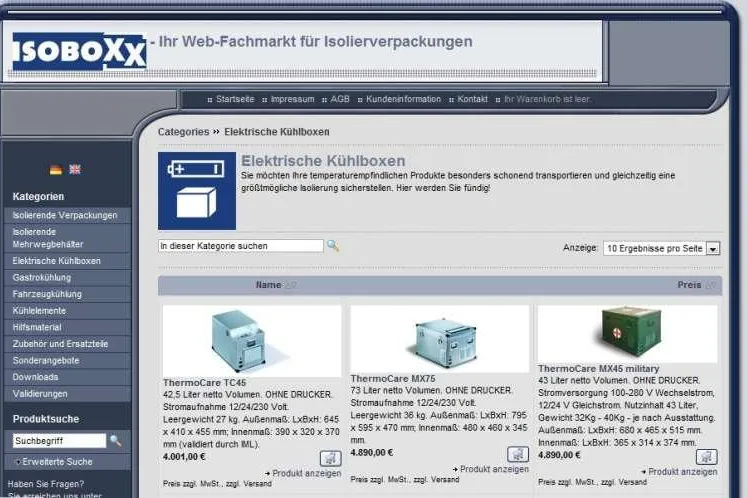Switch language via British flag icon
The image size is (747, 498).
[x=75, y=169]
